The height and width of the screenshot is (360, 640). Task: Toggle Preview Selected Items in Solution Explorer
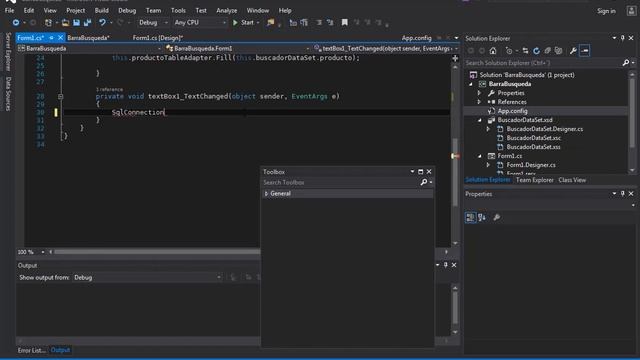(584, 51)
